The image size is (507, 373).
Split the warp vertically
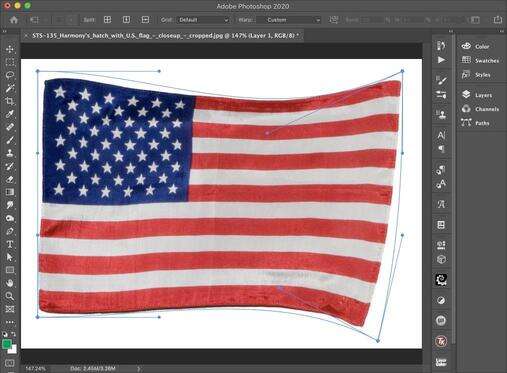point(126,20)
